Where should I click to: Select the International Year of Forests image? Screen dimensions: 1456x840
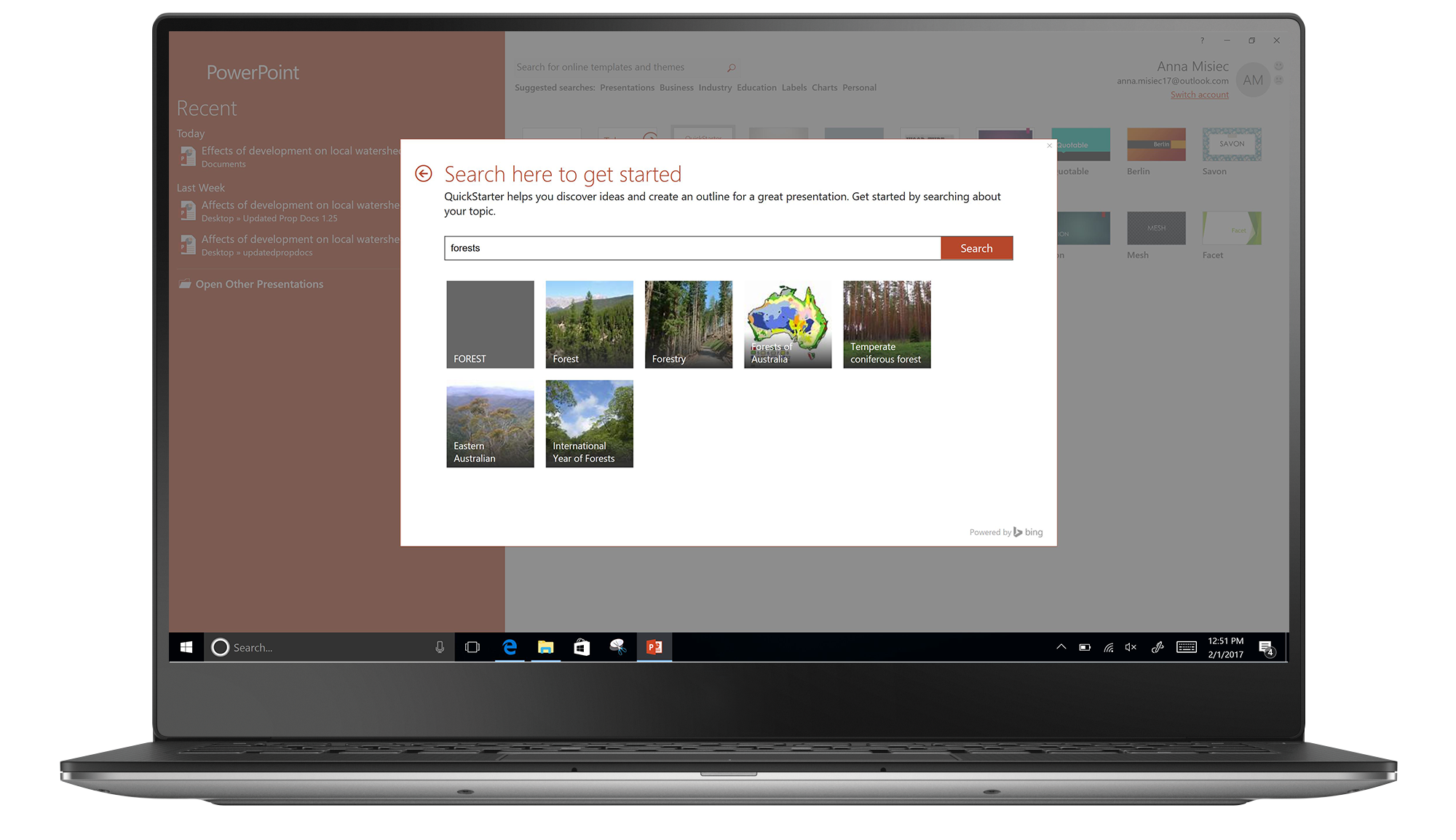(x=588, y=424)
